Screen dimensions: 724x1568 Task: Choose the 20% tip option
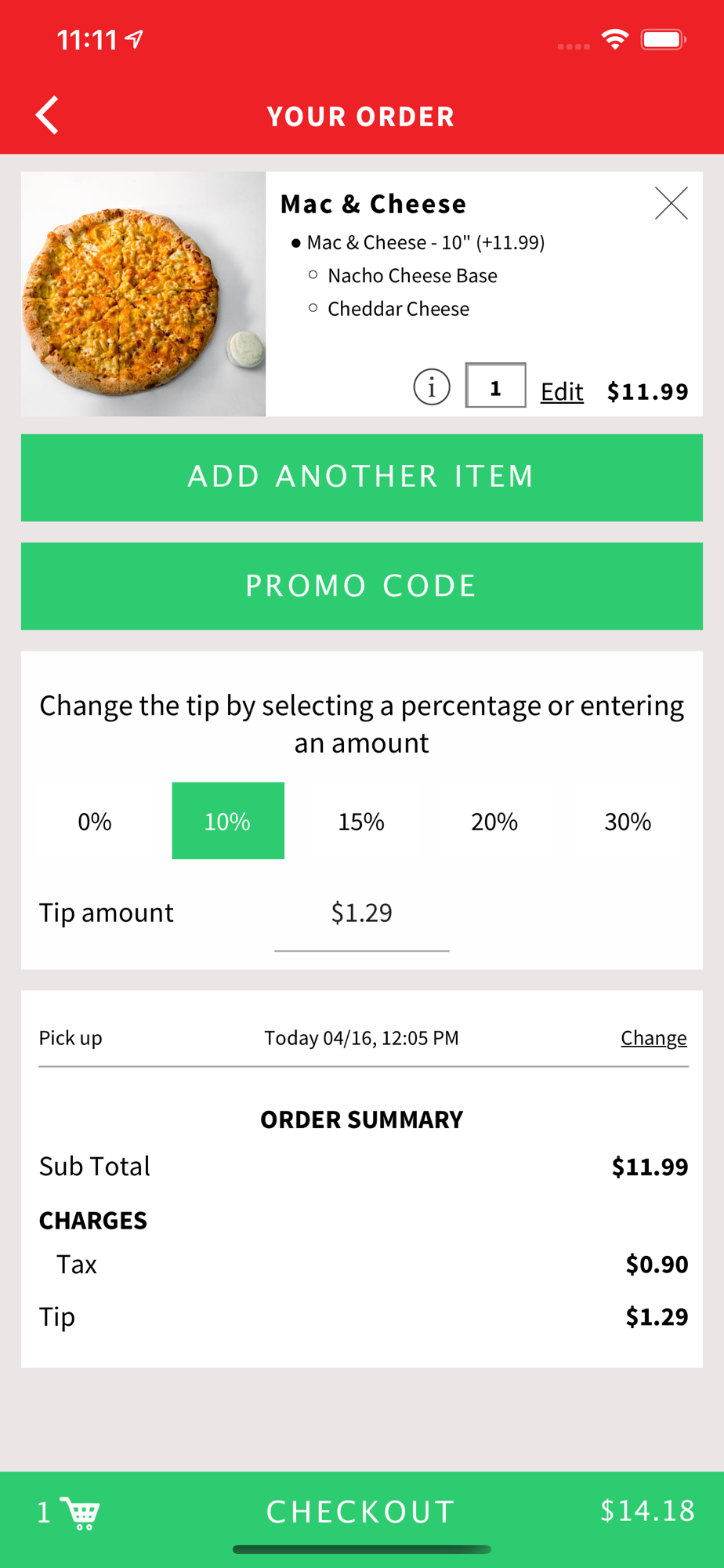point(494,822)
